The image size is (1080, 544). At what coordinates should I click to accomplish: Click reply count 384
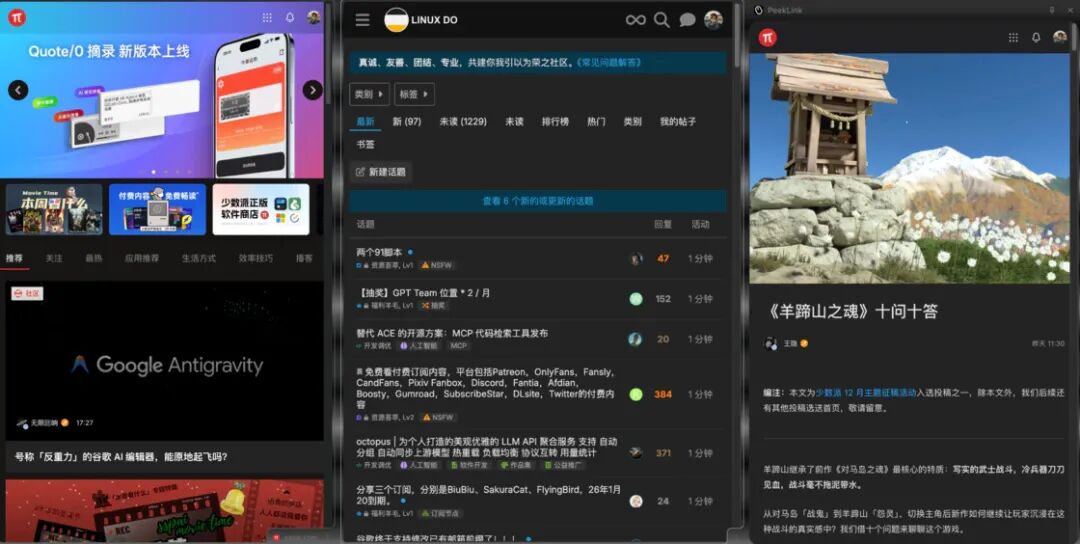663,395
